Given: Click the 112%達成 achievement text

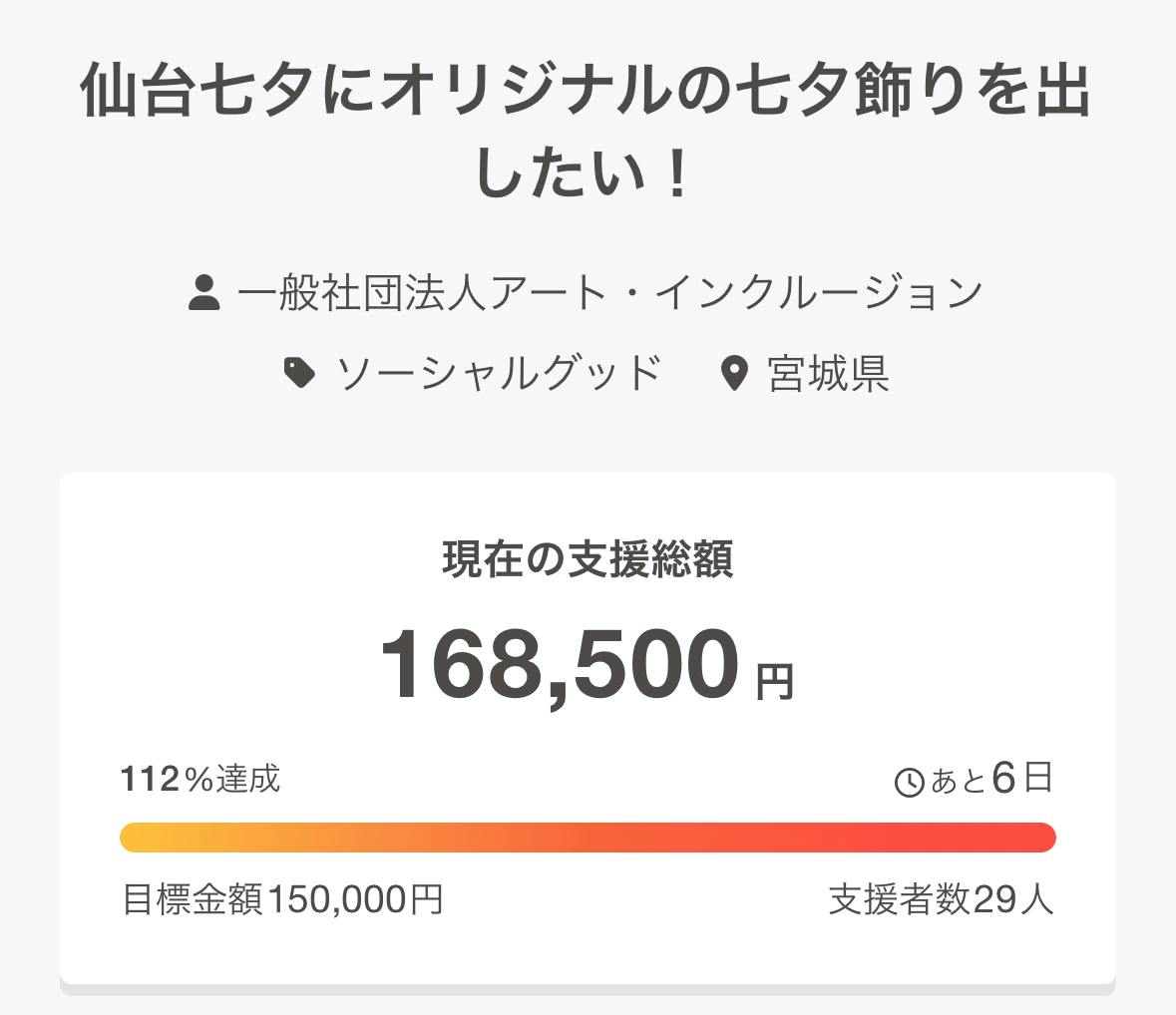Looking at the screenshot, I should coord(200,779).
